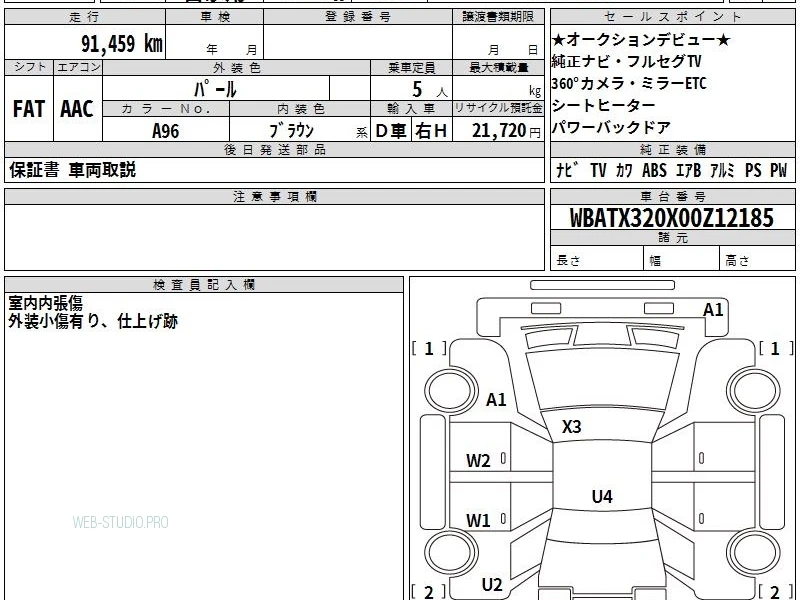Image resolution: width=800 pixels, height=600 pixels.
Task: Click the U4 mark on the roof
Action: click(x=602, y=496)
